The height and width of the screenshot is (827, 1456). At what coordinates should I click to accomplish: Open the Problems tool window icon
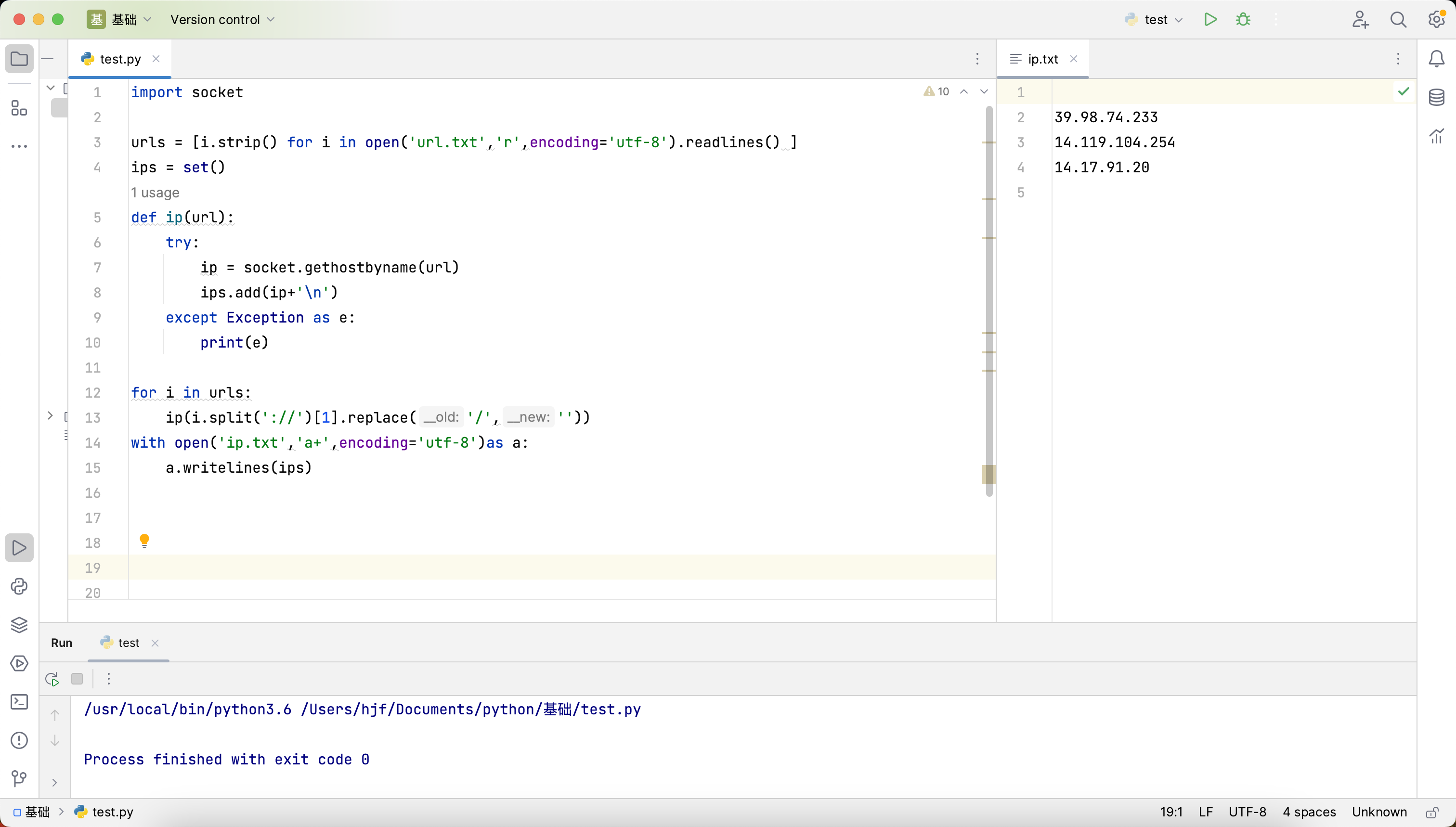(19, 740)
